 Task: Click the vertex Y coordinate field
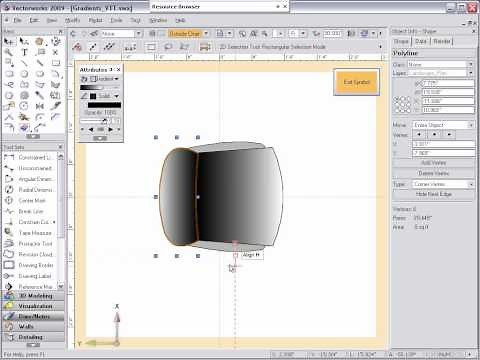pyautogui.click(x=443, y=153)
